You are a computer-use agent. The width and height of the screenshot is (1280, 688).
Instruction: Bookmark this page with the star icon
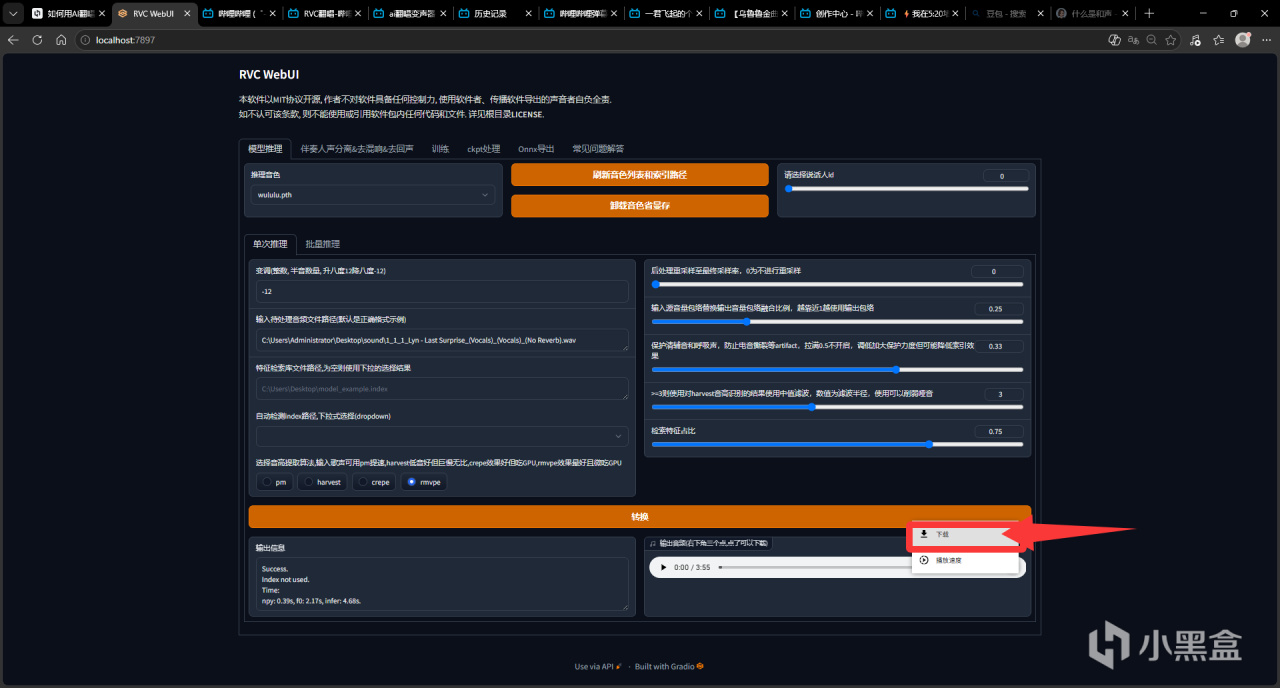pos(1170,40)
